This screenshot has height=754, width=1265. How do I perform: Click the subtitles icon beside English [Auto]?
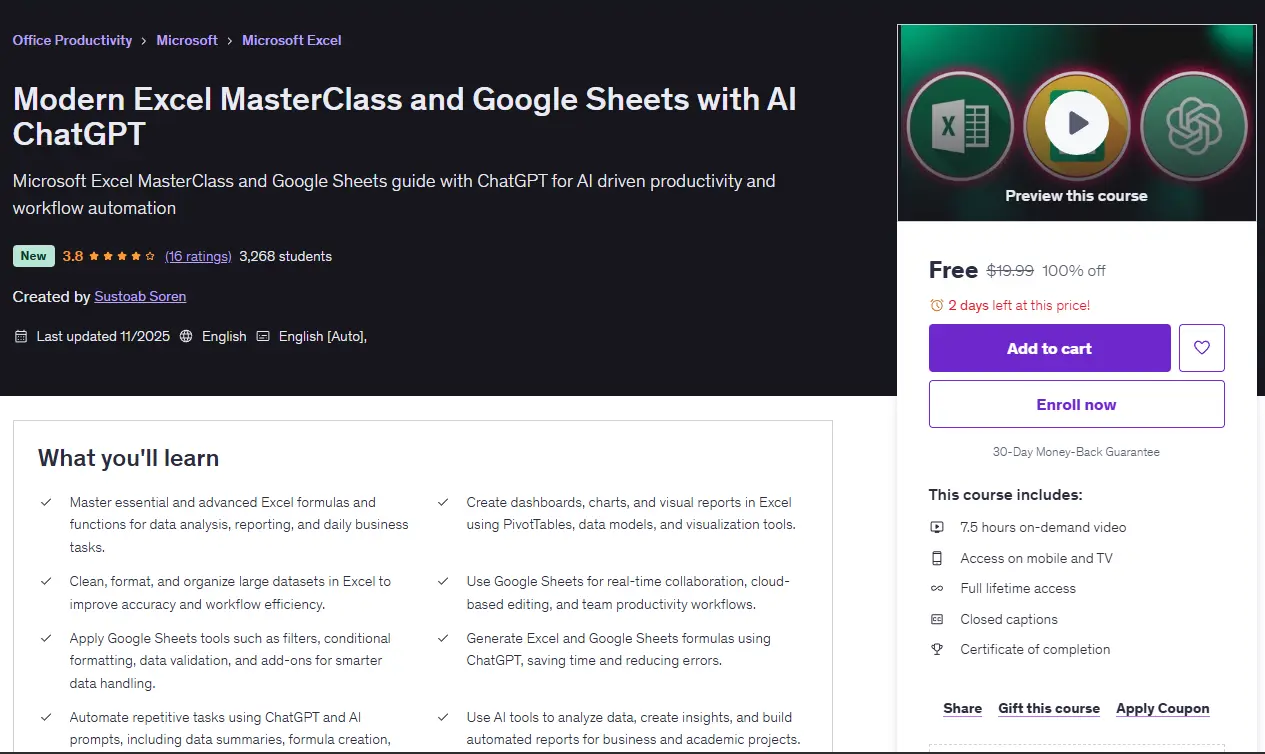coord(263,336)
